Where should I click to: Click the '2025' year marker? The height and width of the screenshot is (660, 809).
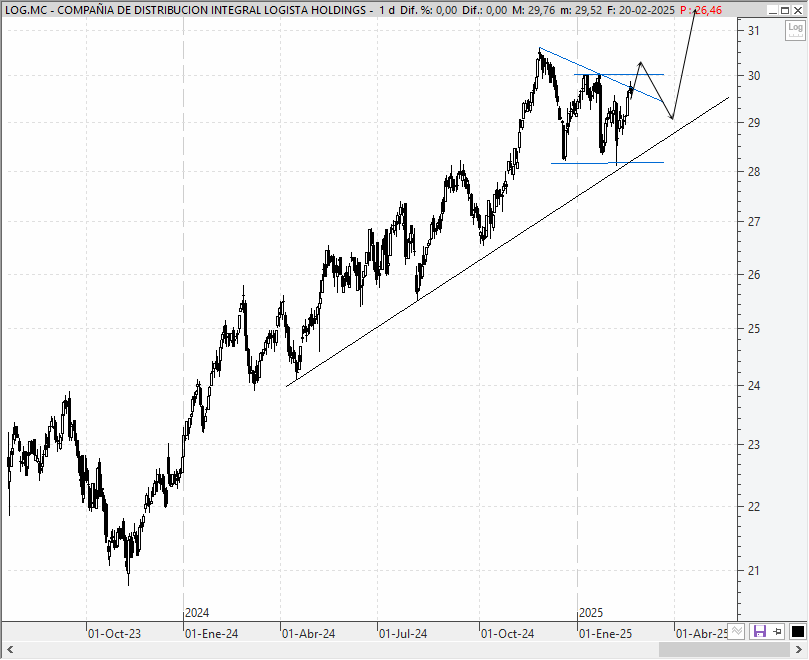pyautogui.click(x=591, y=613)
